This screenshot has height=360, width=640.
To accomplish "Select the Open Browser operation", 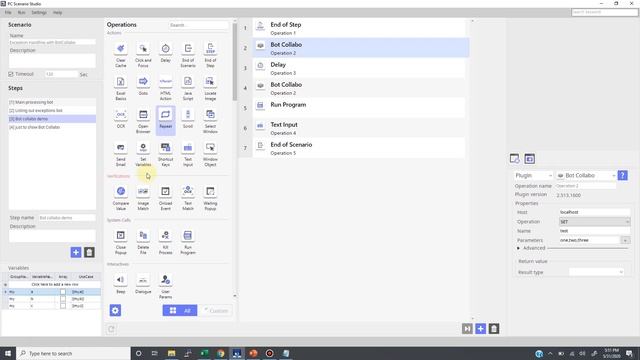I will tap(143, 121).
